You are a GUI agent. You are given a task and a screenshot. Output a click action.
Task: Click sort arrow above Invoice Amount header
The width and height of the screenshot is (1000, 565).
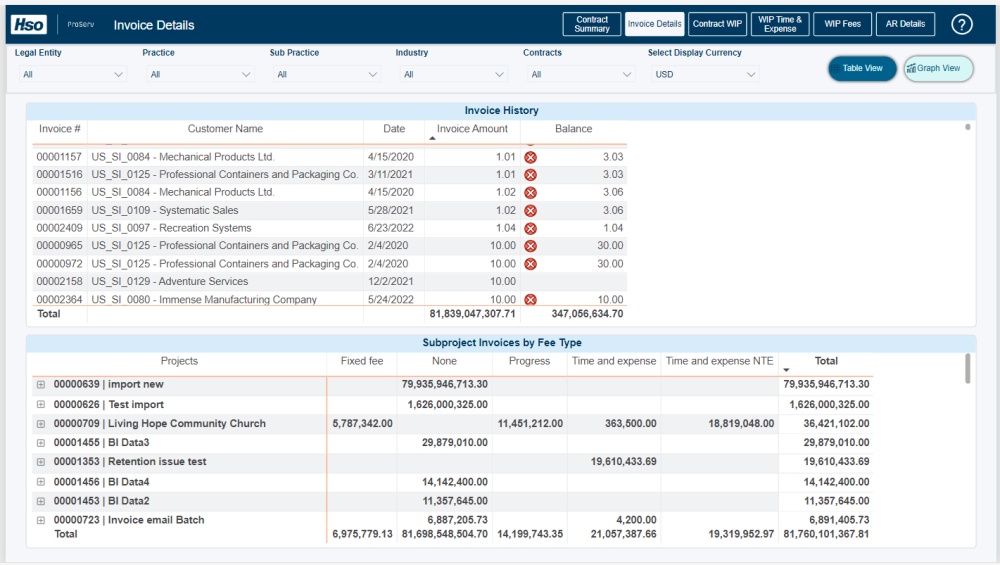tap(432, 138)
